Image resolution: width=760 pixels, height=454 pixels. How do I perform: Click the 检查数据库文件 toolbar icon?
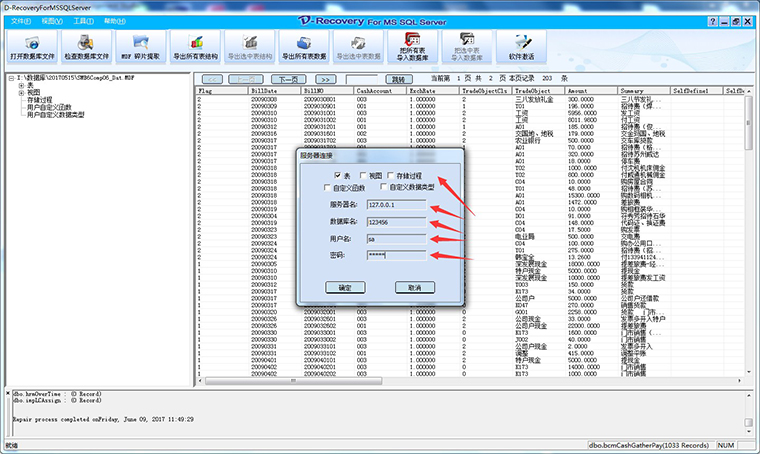[86, 47]
